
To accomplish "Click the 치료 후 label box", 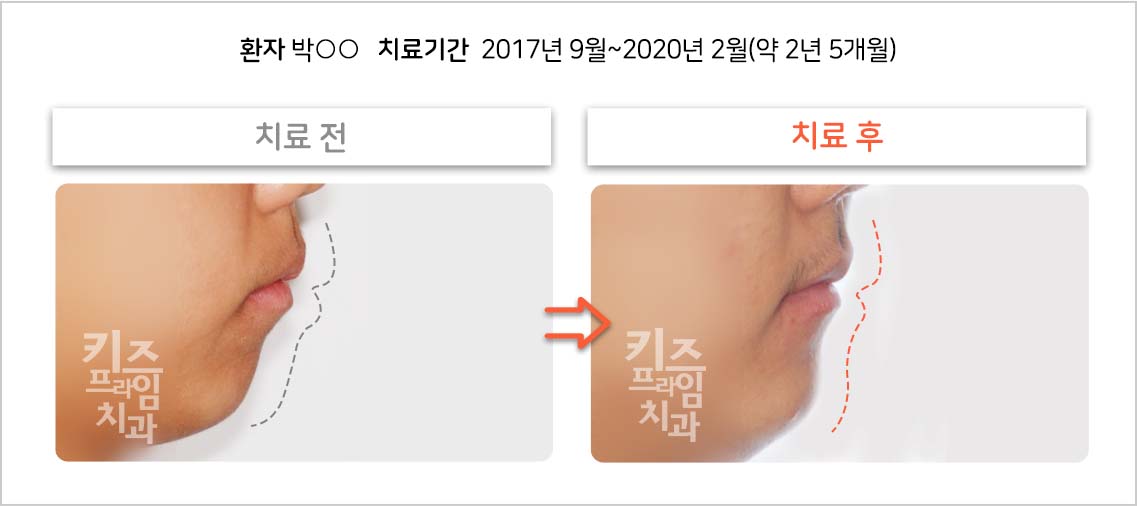I will click(x=837, y=137).
